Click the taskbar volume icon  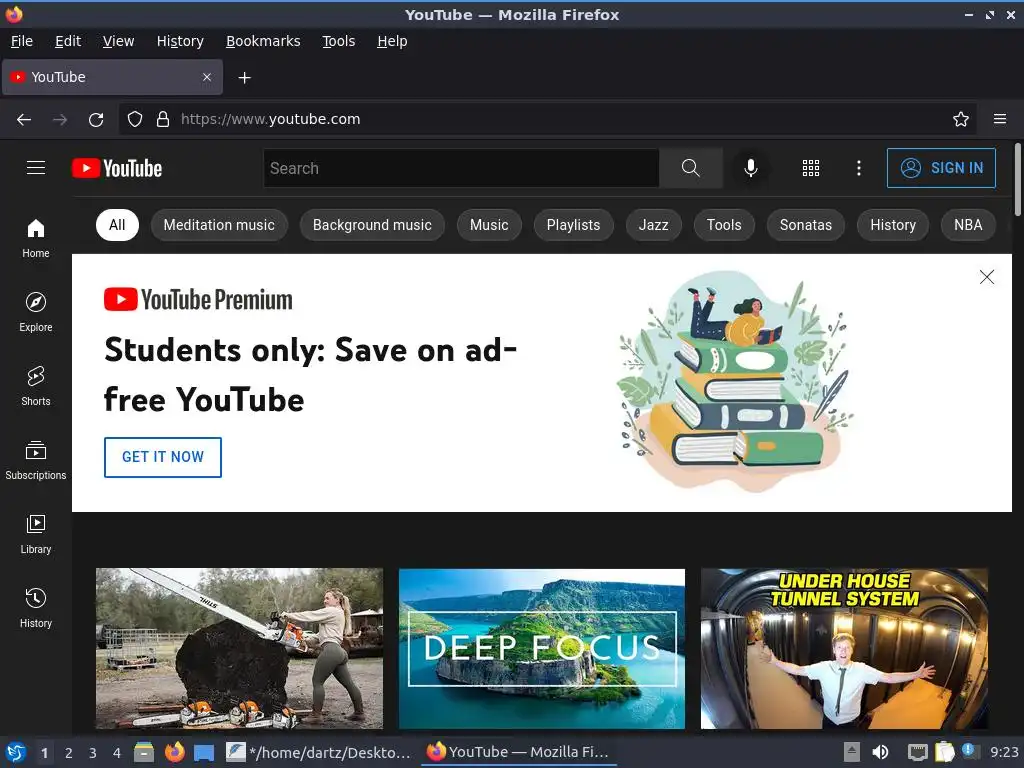[880, 752]
